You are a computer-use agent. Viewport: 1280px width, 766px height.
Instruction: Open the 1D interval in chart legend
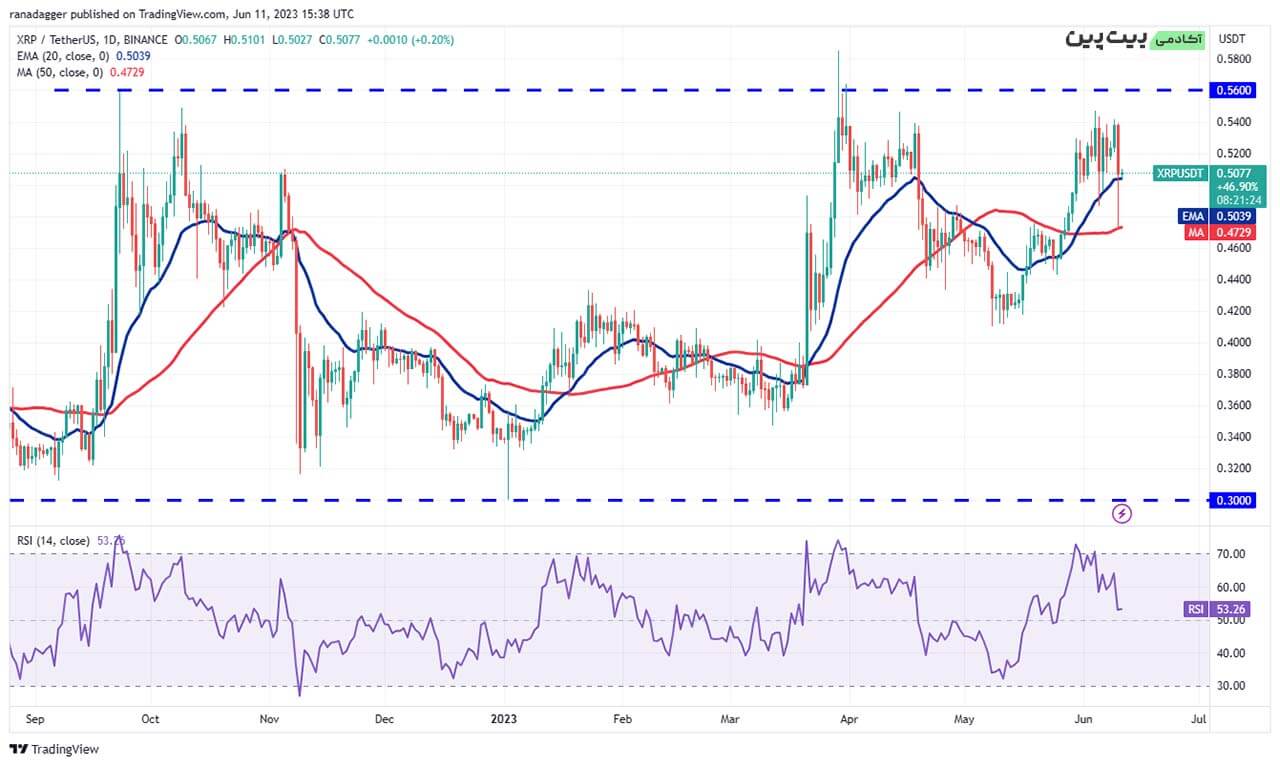pos(109,40)
